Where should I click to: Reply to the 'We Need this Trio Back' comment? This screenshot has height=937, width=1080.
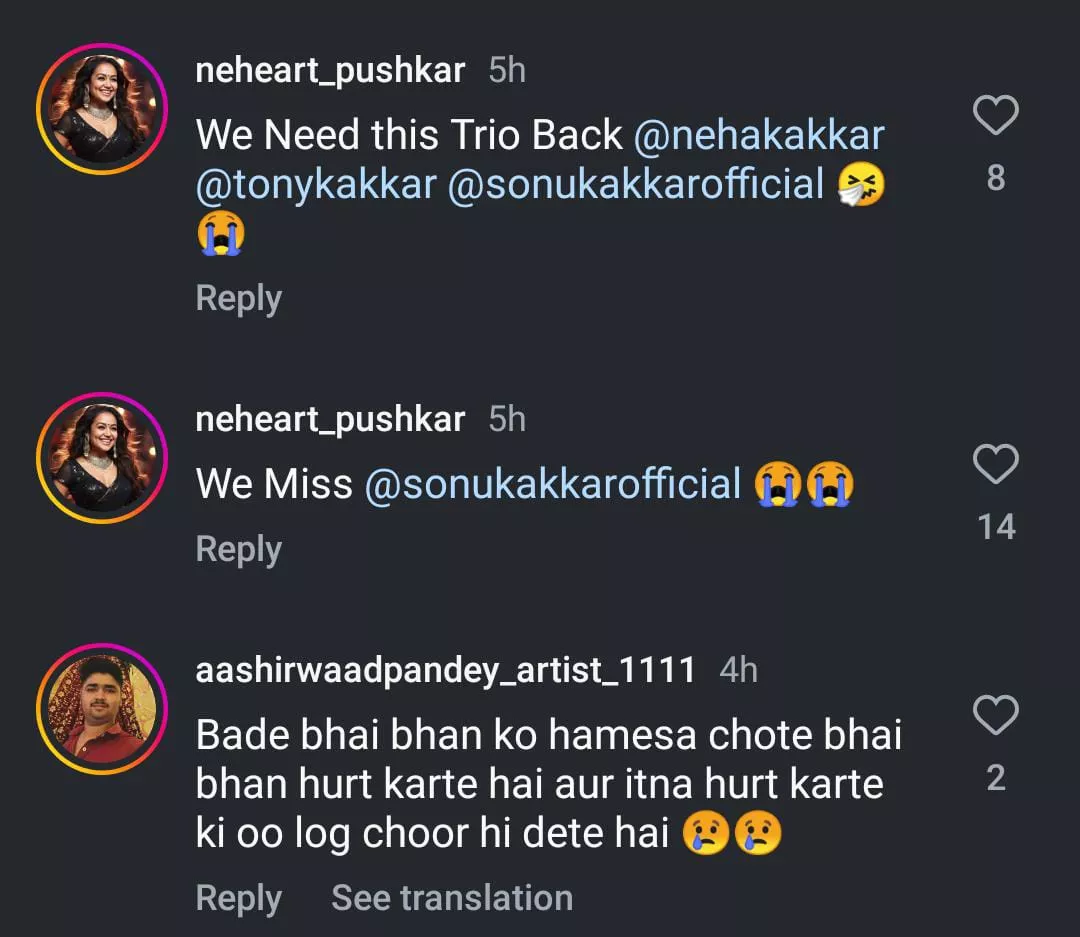[x=238, y=298]
